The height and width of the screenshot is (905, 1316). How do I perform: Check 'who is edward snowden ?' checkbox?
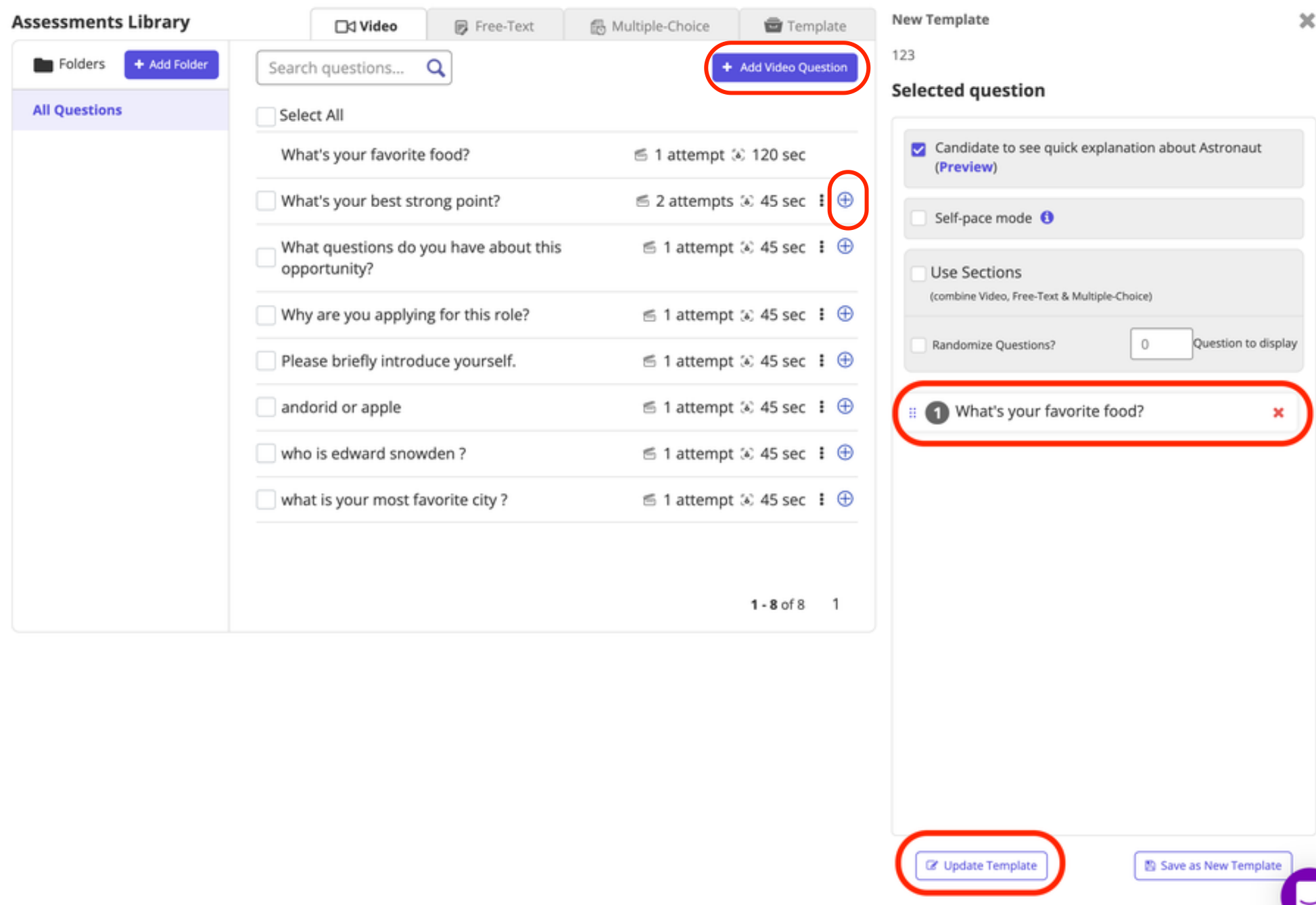pyautogui.click(x=266, y=453)
